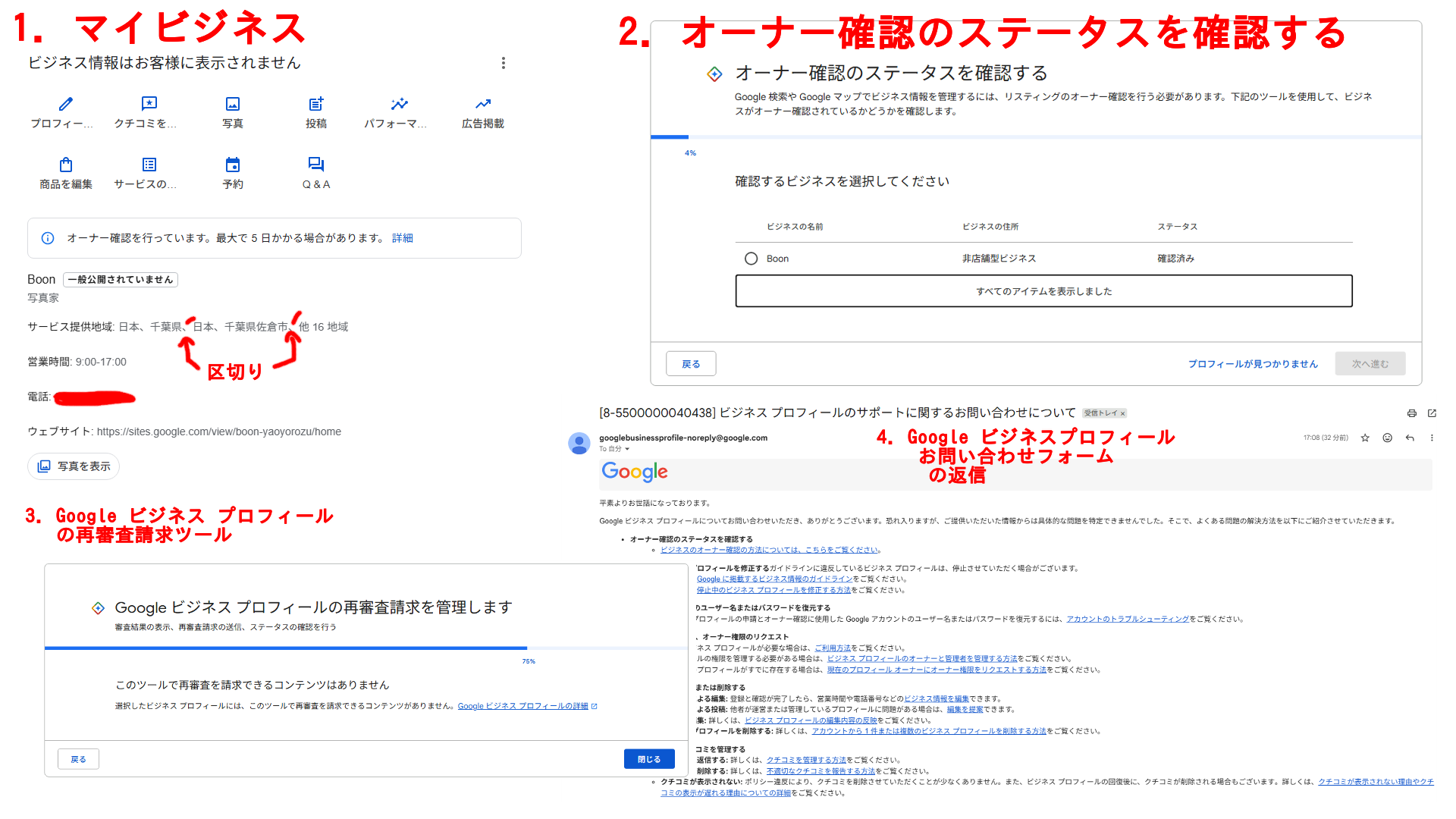
Task: Click the ステータス column header
Action: point(1177,227)
